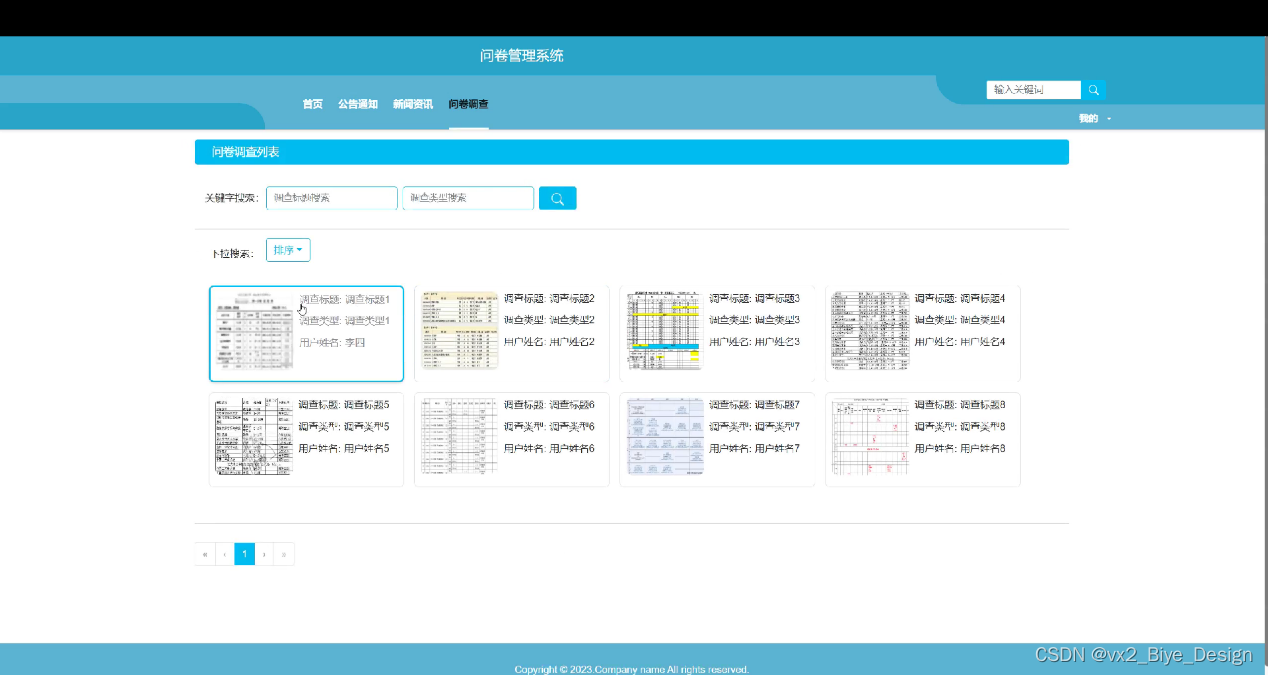
Task: Open thumbnail of survey 调查标题6
Action: [x=459, y=436]
